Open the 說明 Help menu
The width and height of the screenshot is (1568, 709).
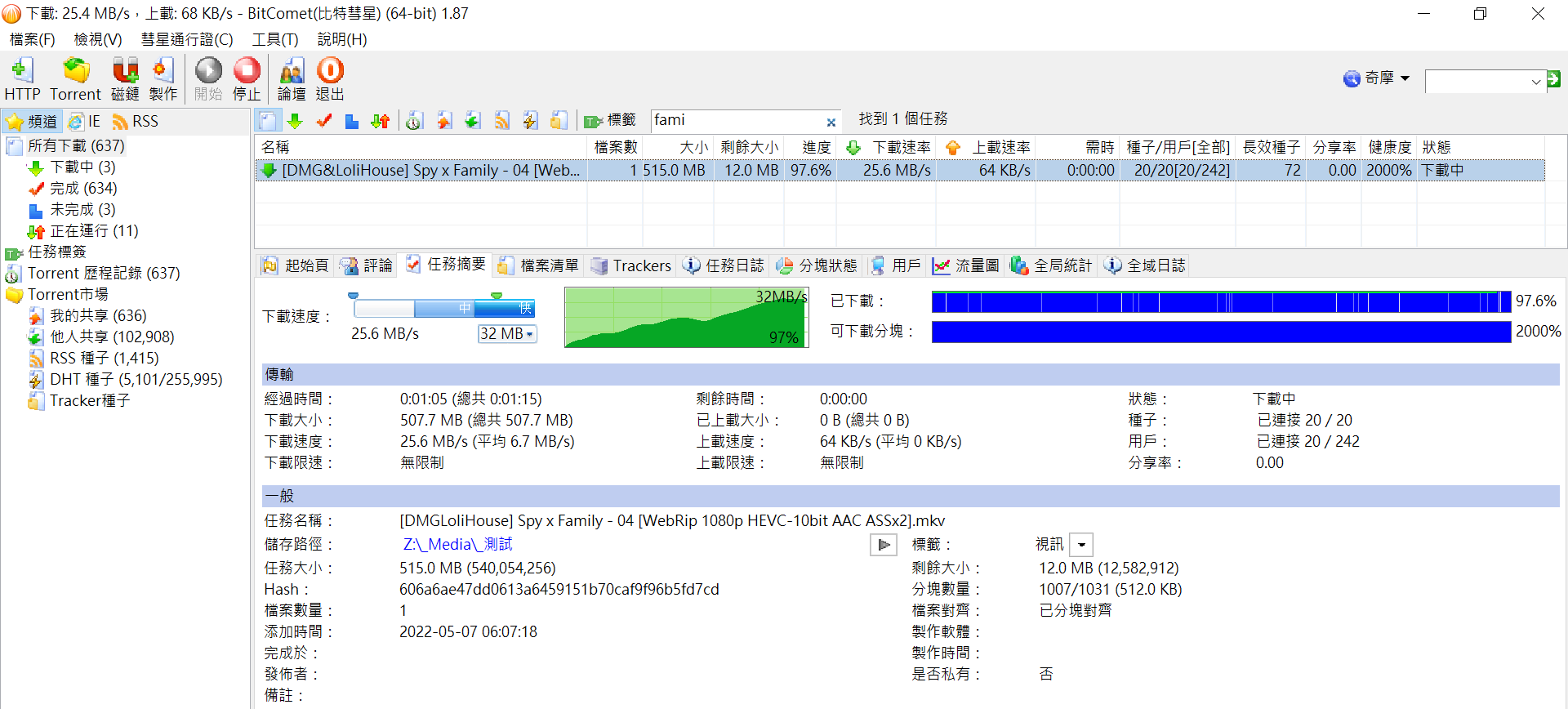click(342, 39)
